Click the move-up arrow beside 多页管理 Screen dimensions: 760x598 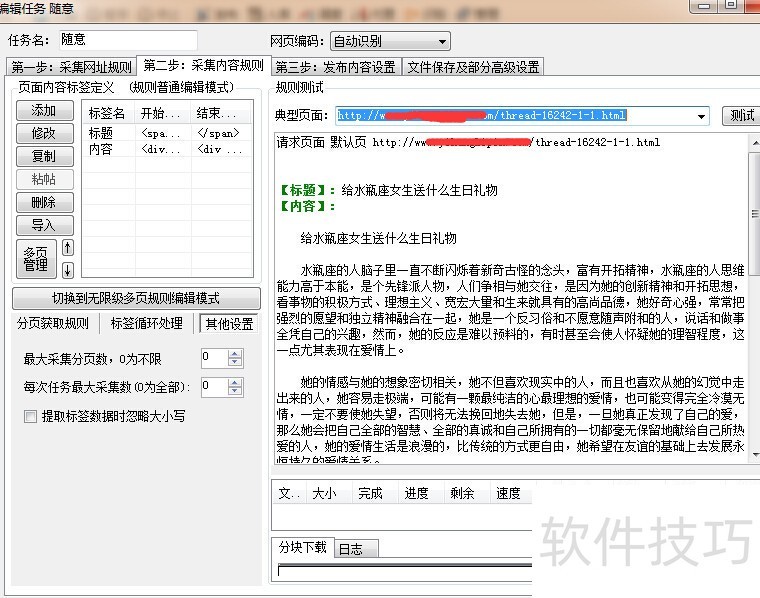point(67,247)
